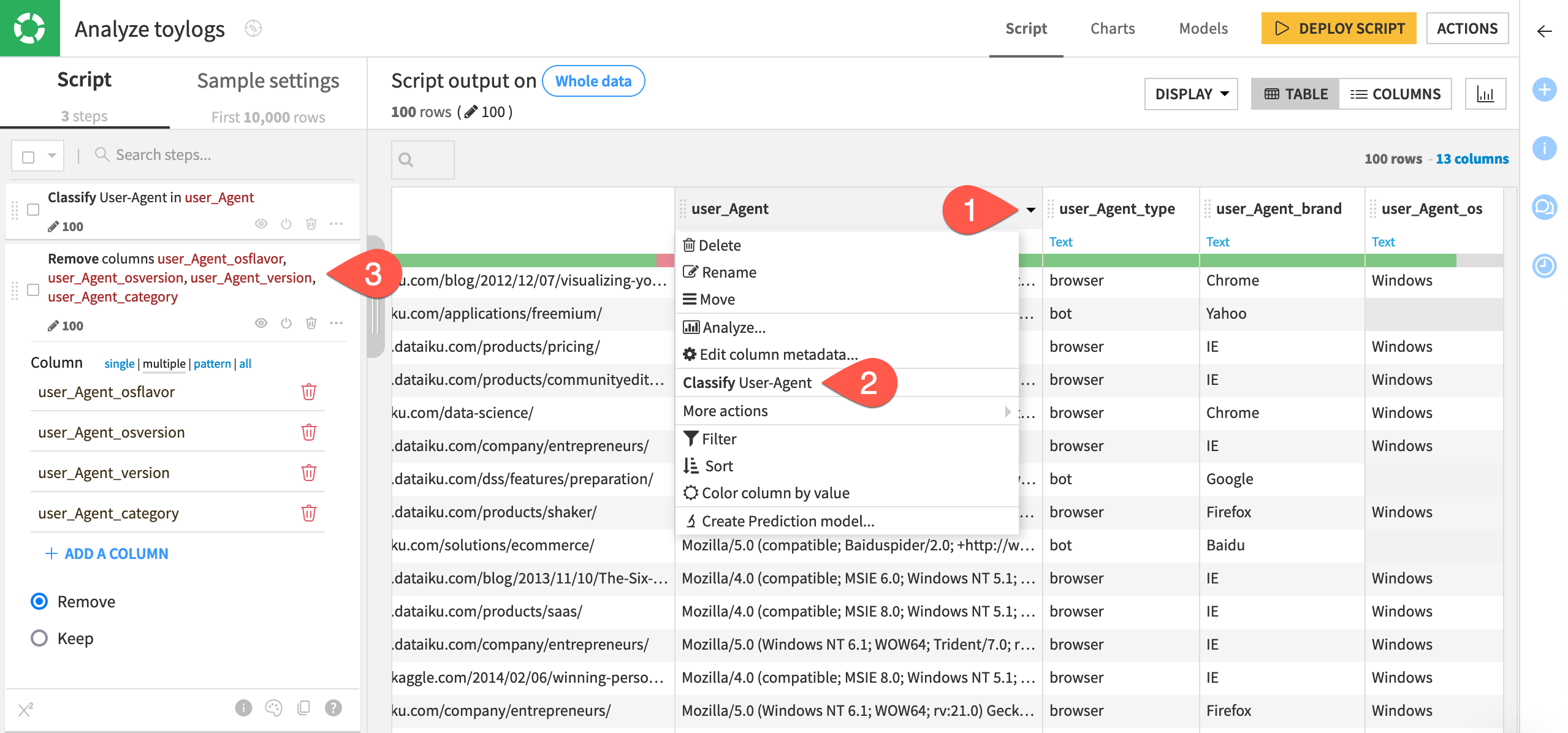The width and height of the screenshot is (1568, 733).
Task: Open the info icon in right sidebar
Action: (x=1544, y=148)
